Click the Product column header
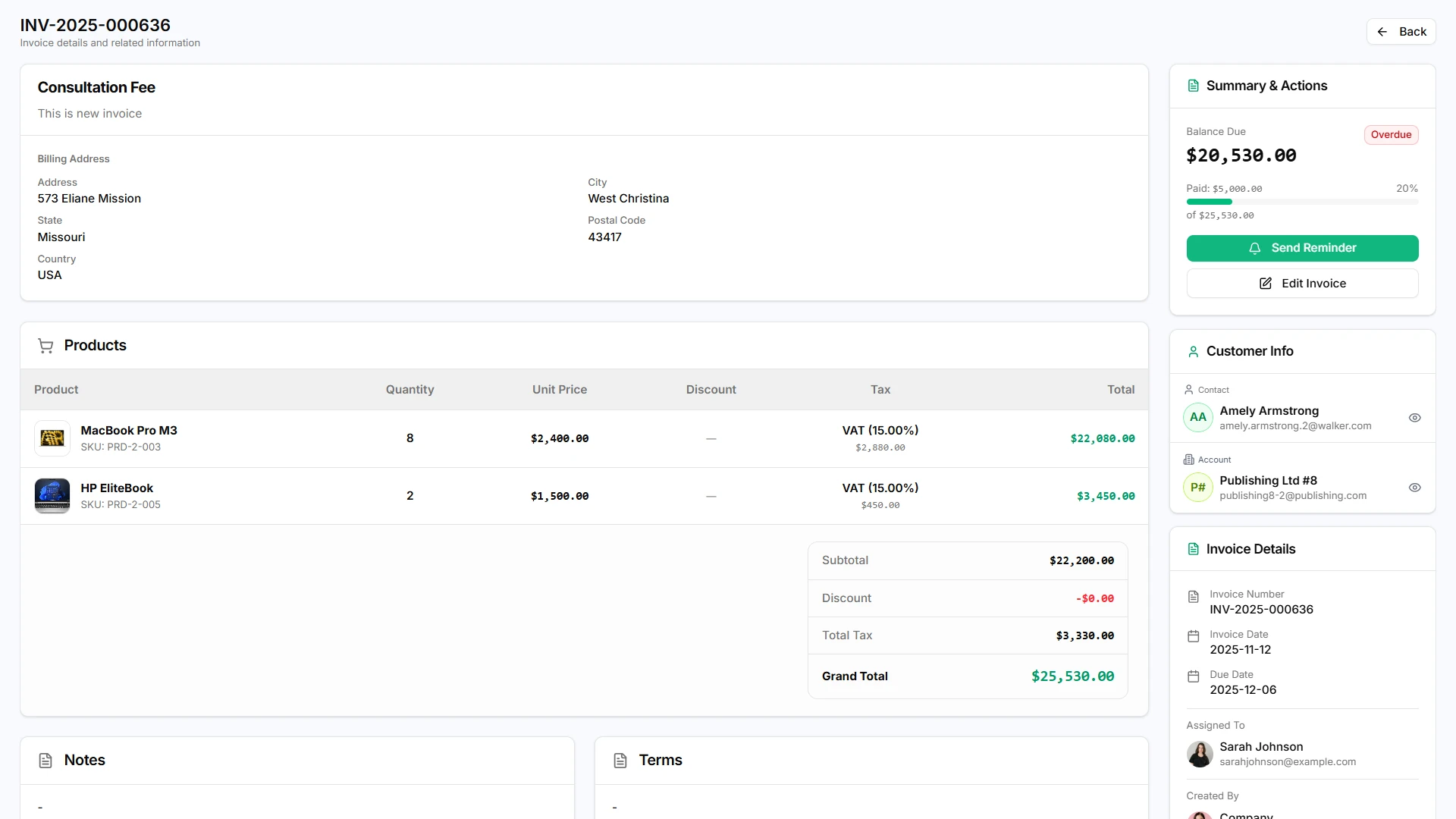 pyautogui.click(x=56, y=390)
